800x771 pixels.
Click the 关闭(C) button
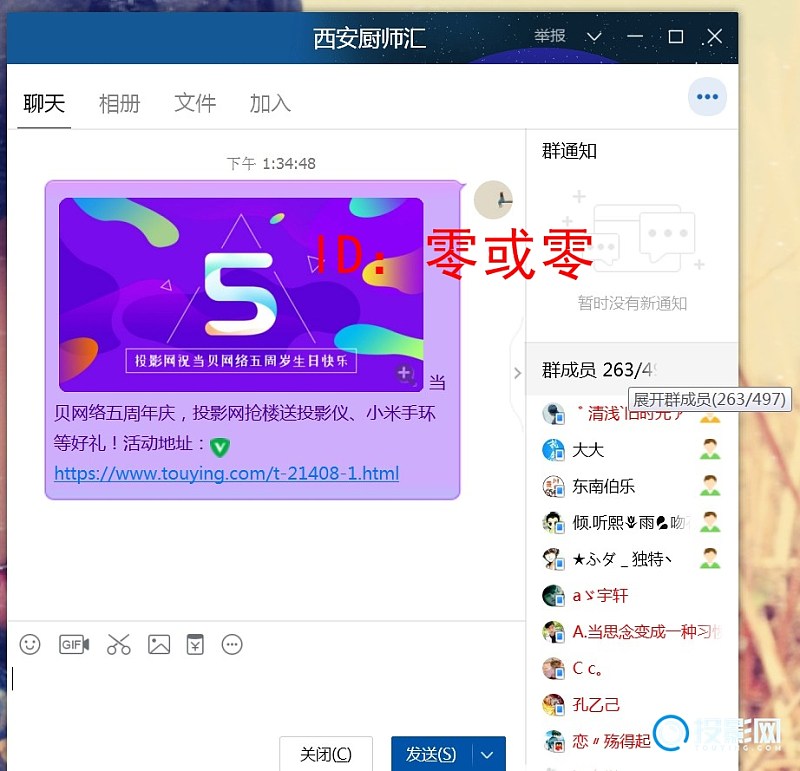pyautogui.click(x=326, y=754)
